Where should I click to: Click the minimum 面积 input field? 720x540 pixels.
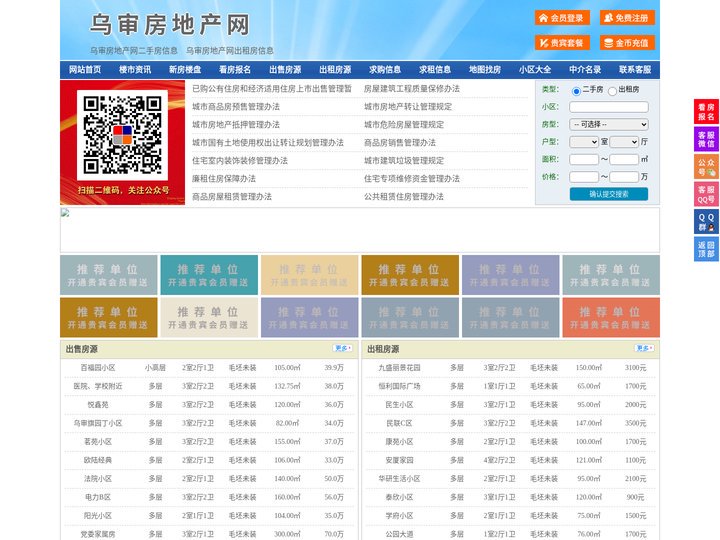[x=584, y=159]
